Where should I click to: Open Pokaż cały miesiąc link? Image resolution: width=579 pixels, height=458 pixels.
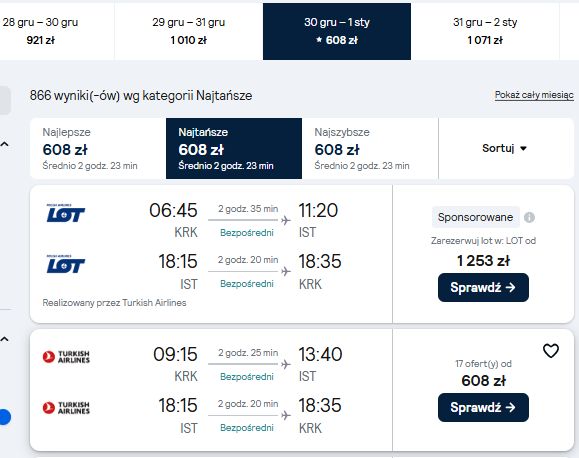534,95
